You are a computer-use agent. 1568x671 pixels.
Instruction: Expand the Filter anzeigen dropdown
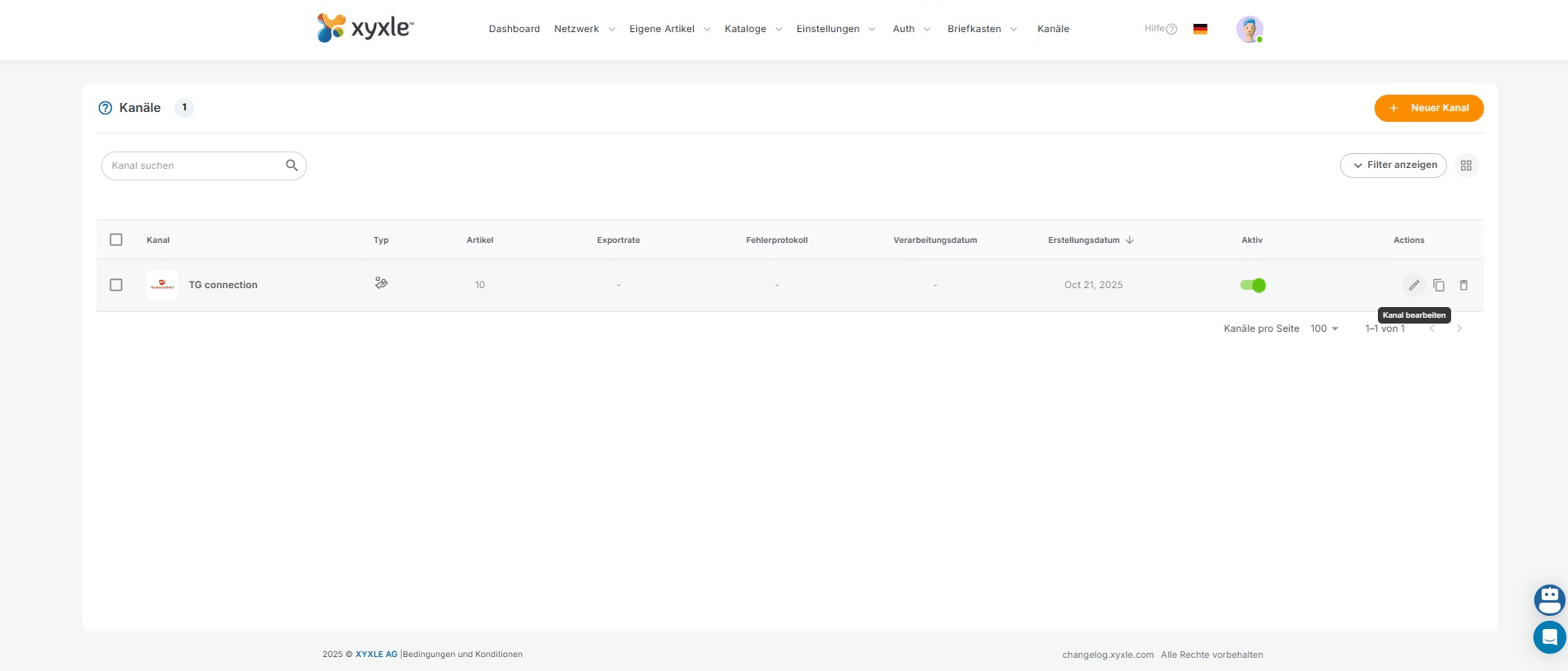[x=1394, y=165]
